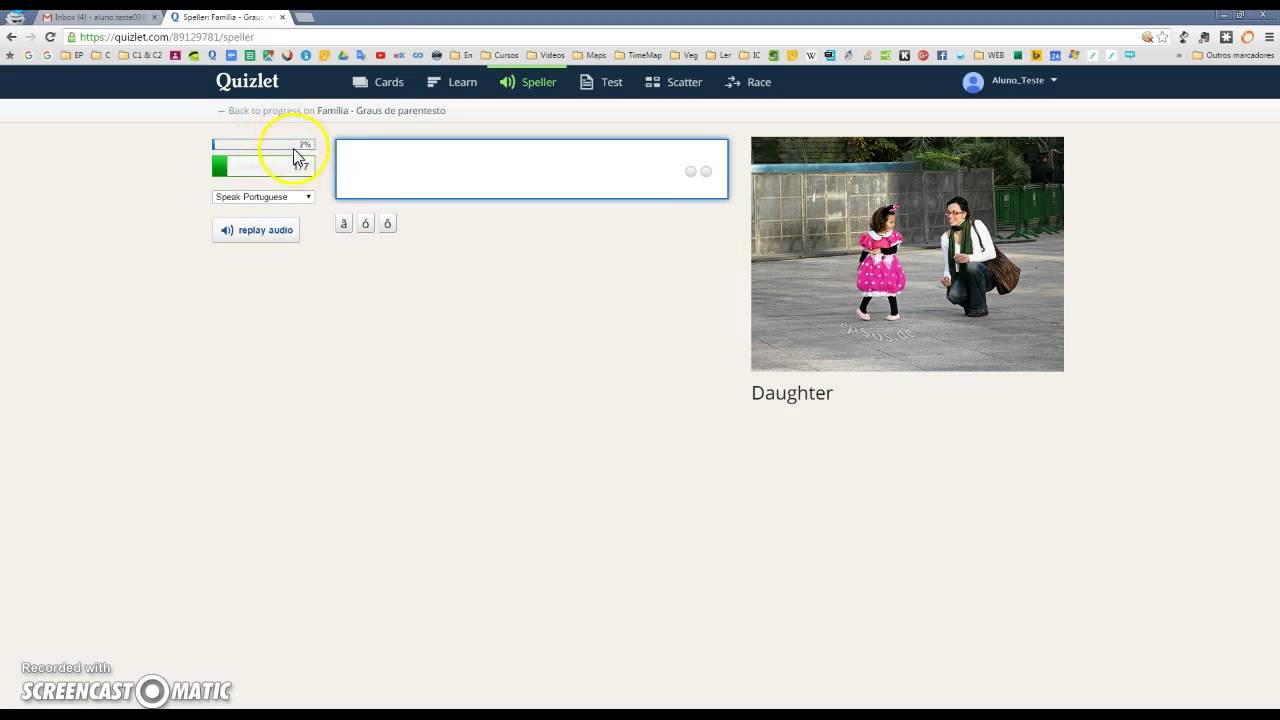Open the Bing b bookmark
Viewport: 1280px width, 720px height.
1036,55
